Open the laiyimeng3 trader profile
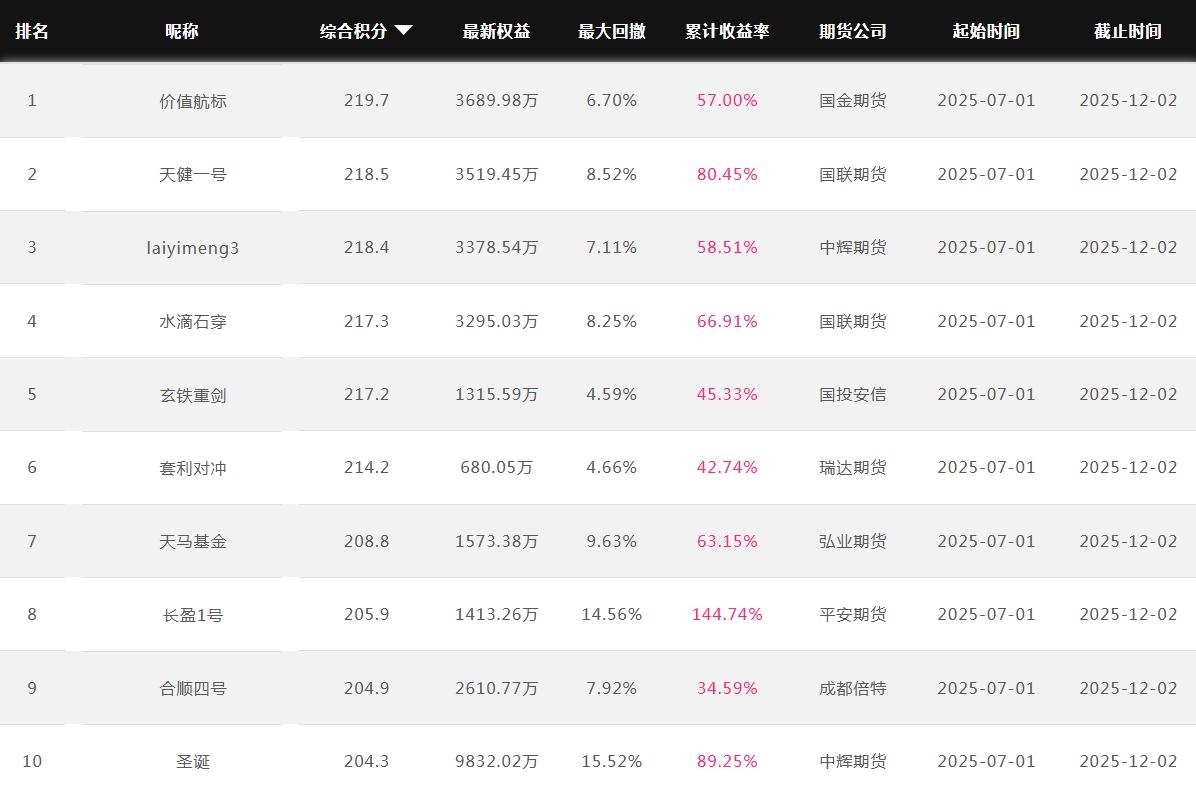1196x793 pixels. [193, 248]
